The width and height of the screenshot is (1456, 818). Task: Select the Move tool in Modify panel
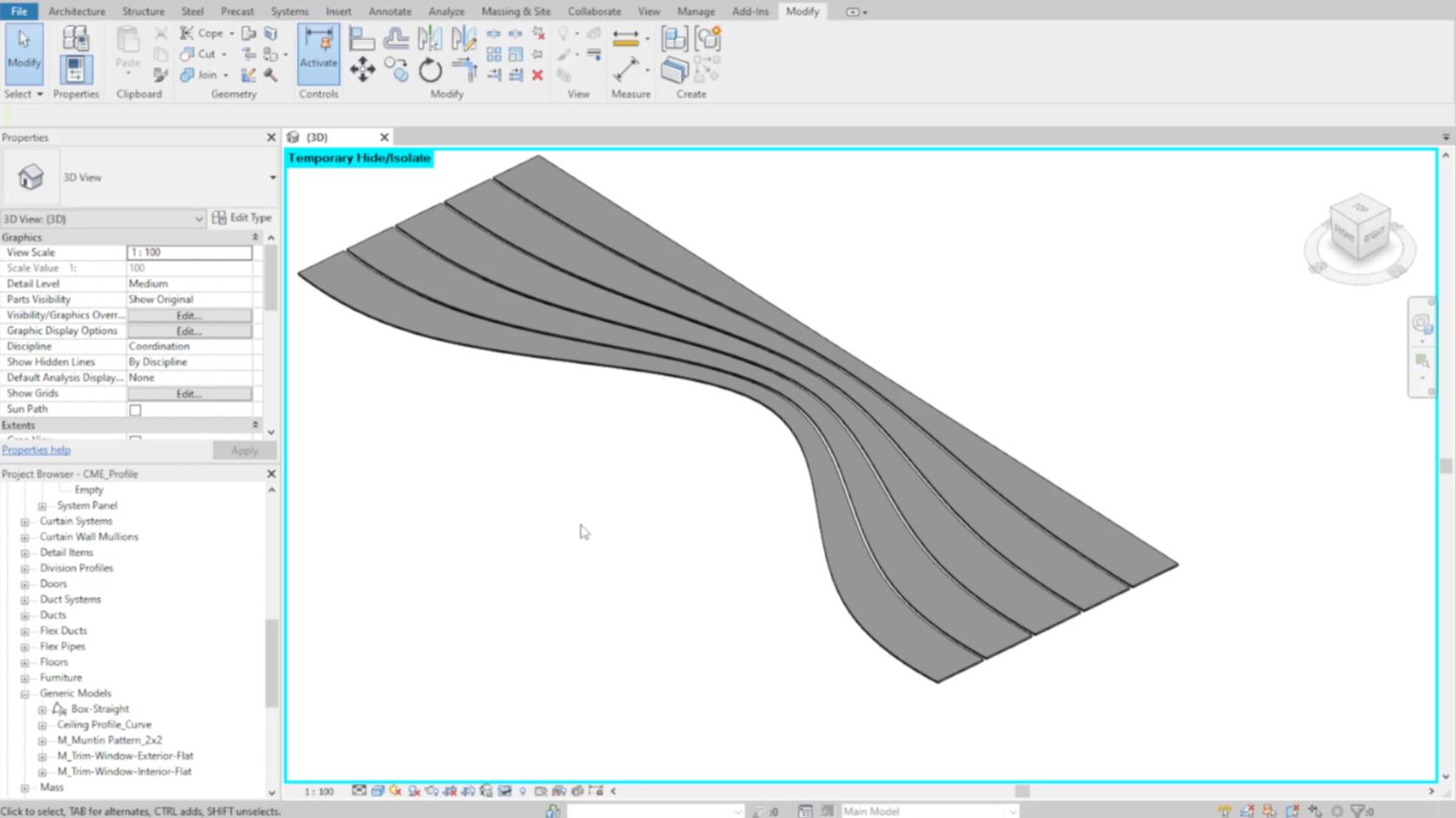362,70
